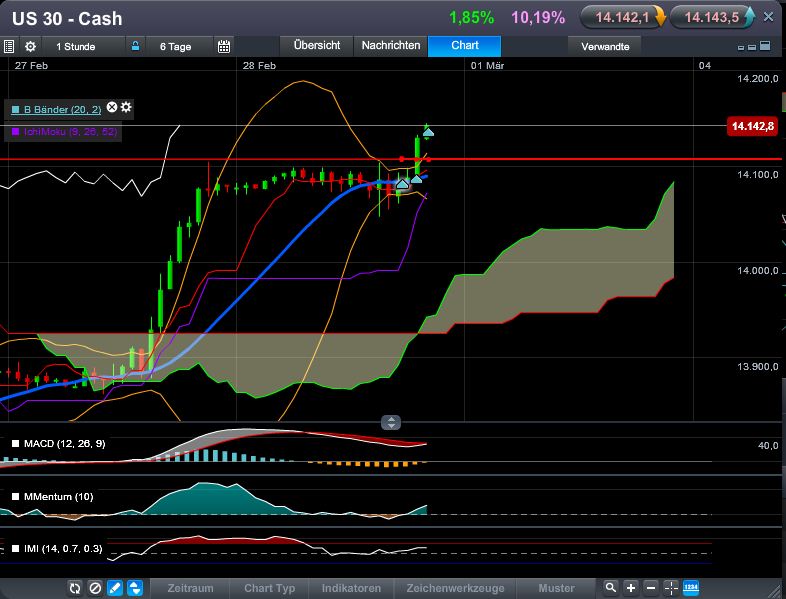The width and height of the screenshot is (786, 599).
Task: Toggle the 1234 price label icon
Action: click(x=691, y=587)
